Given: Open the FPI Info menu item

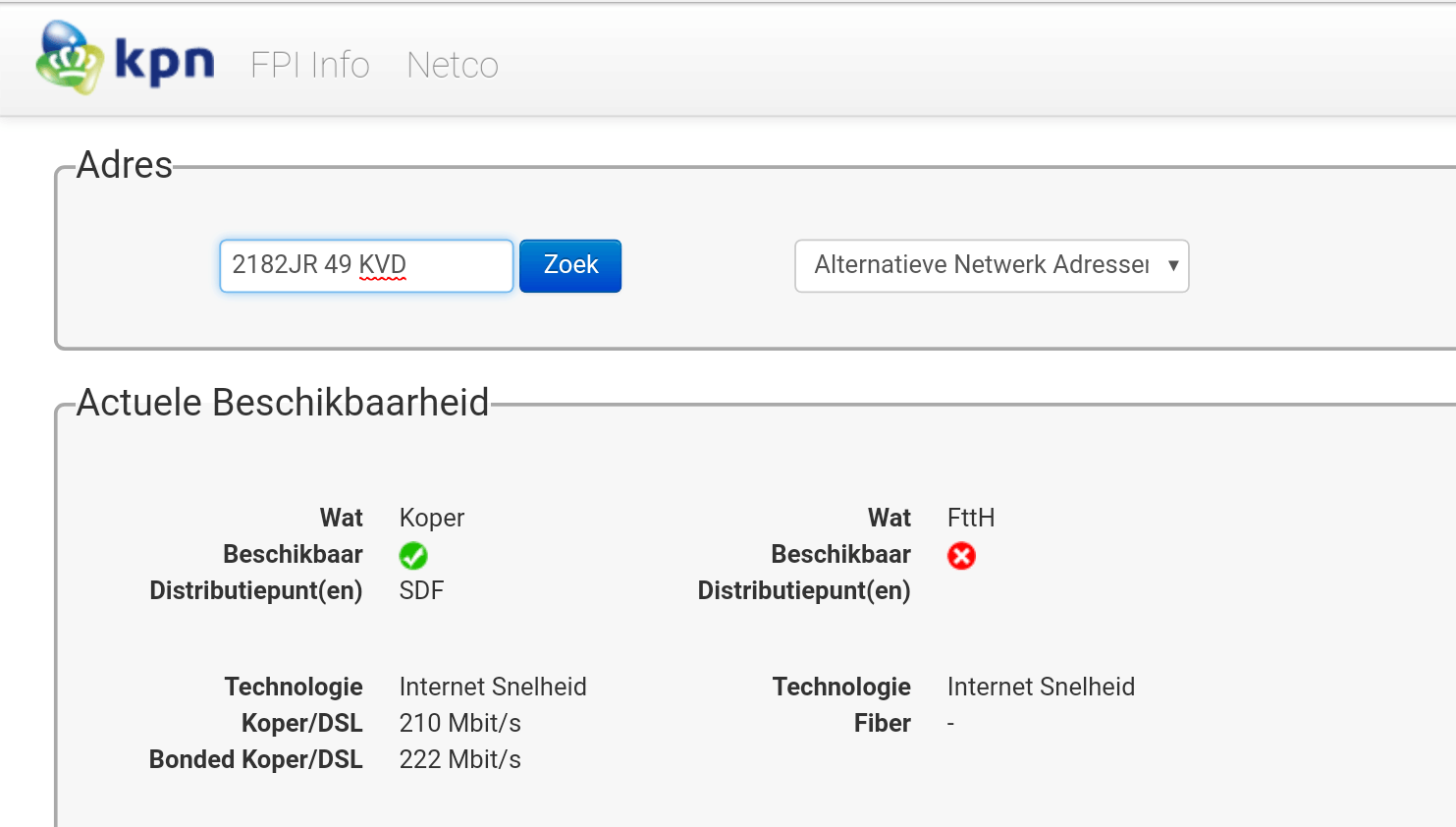Looking at the screenshot, I should pyautogui.click(x=309, y=65).
